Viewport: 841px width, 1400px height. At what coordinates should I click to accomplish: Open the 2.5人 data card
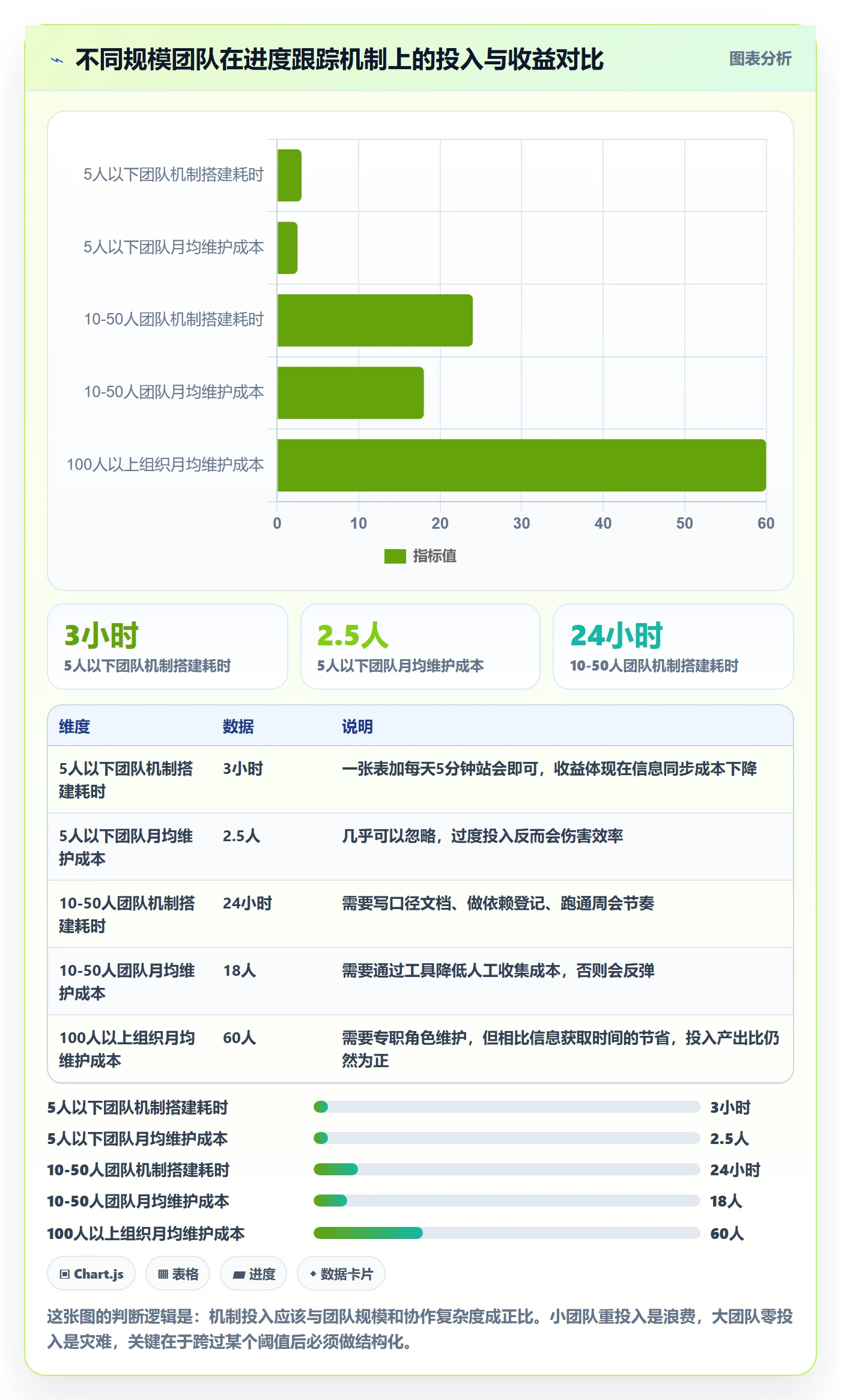coord(421,647)
